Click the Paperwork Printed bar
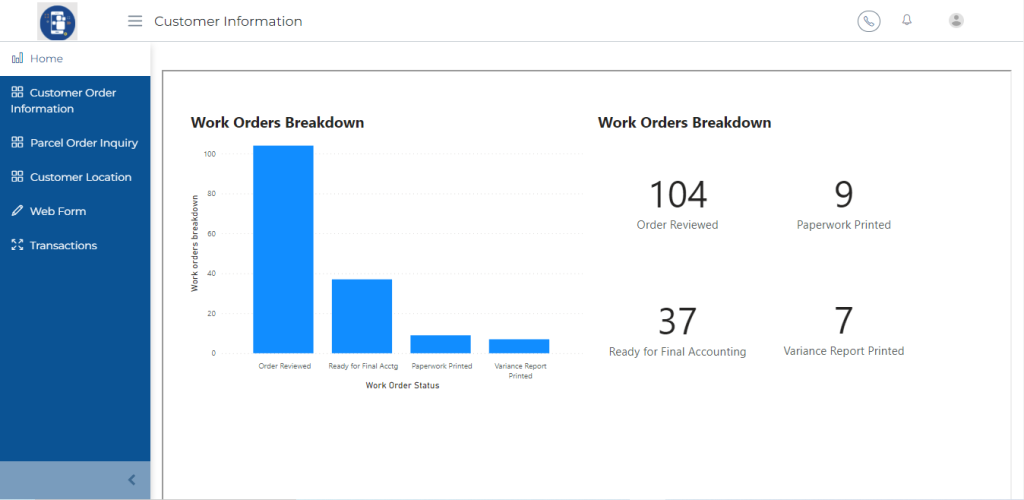 coord(440,344)
